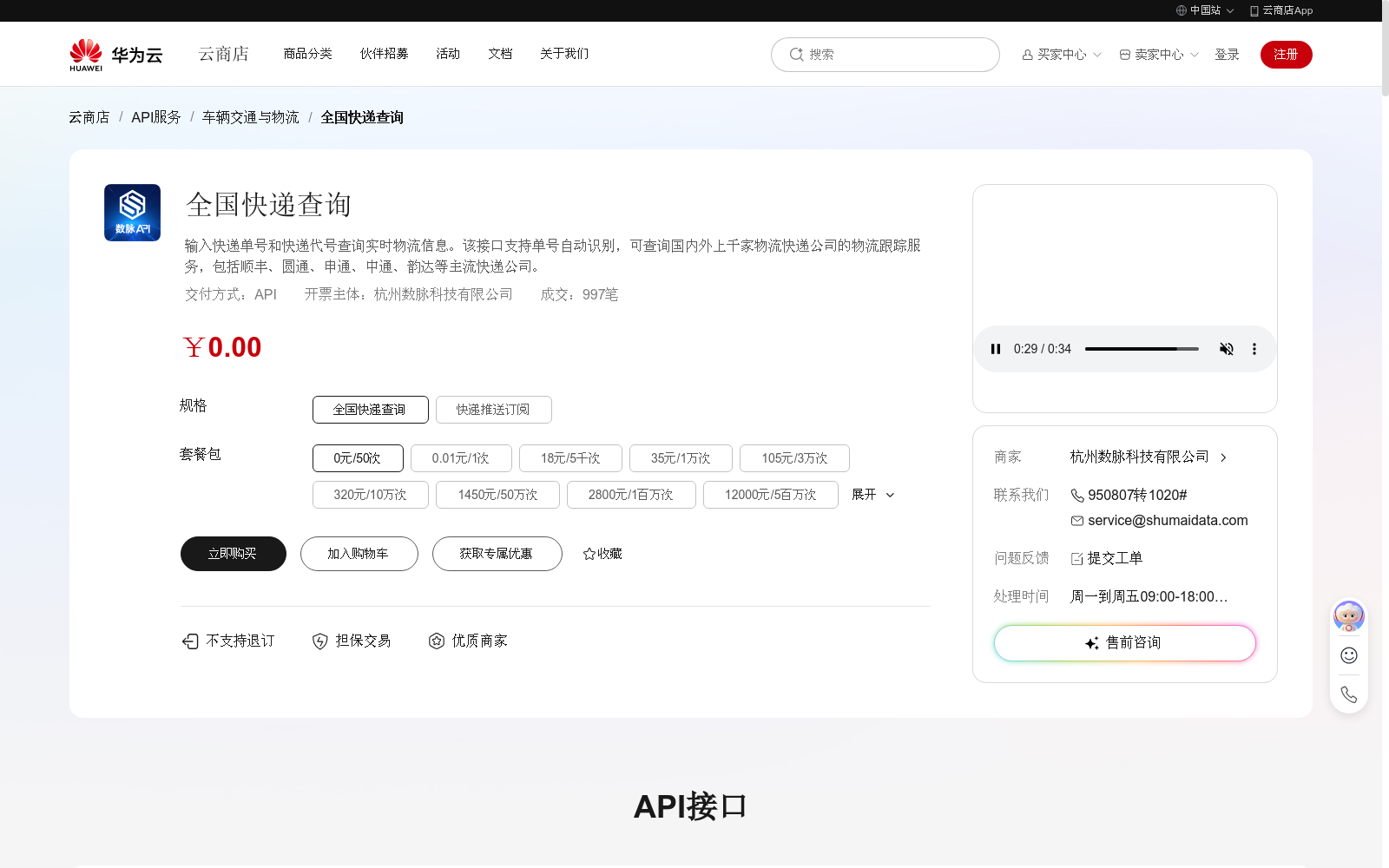Choose the 0.01元/1次 package

pos(461,458)
